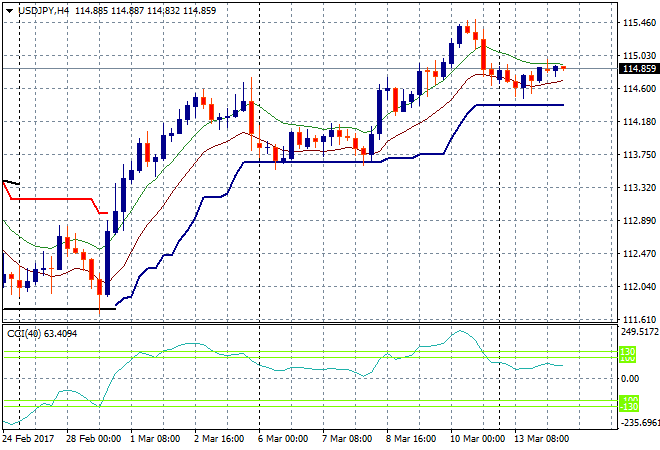This screenshot has width=660, height=450.
Task: Select the CCI(40) 63.4094 indicator label
Action: click(x=42, y=334)
